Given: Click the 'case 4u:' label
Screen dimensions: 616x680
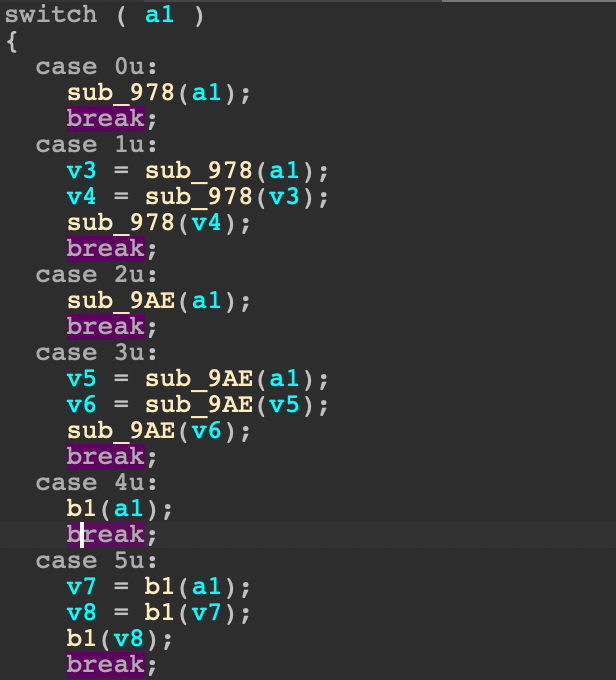Looking at the screenshot, I should click(96, 483).
